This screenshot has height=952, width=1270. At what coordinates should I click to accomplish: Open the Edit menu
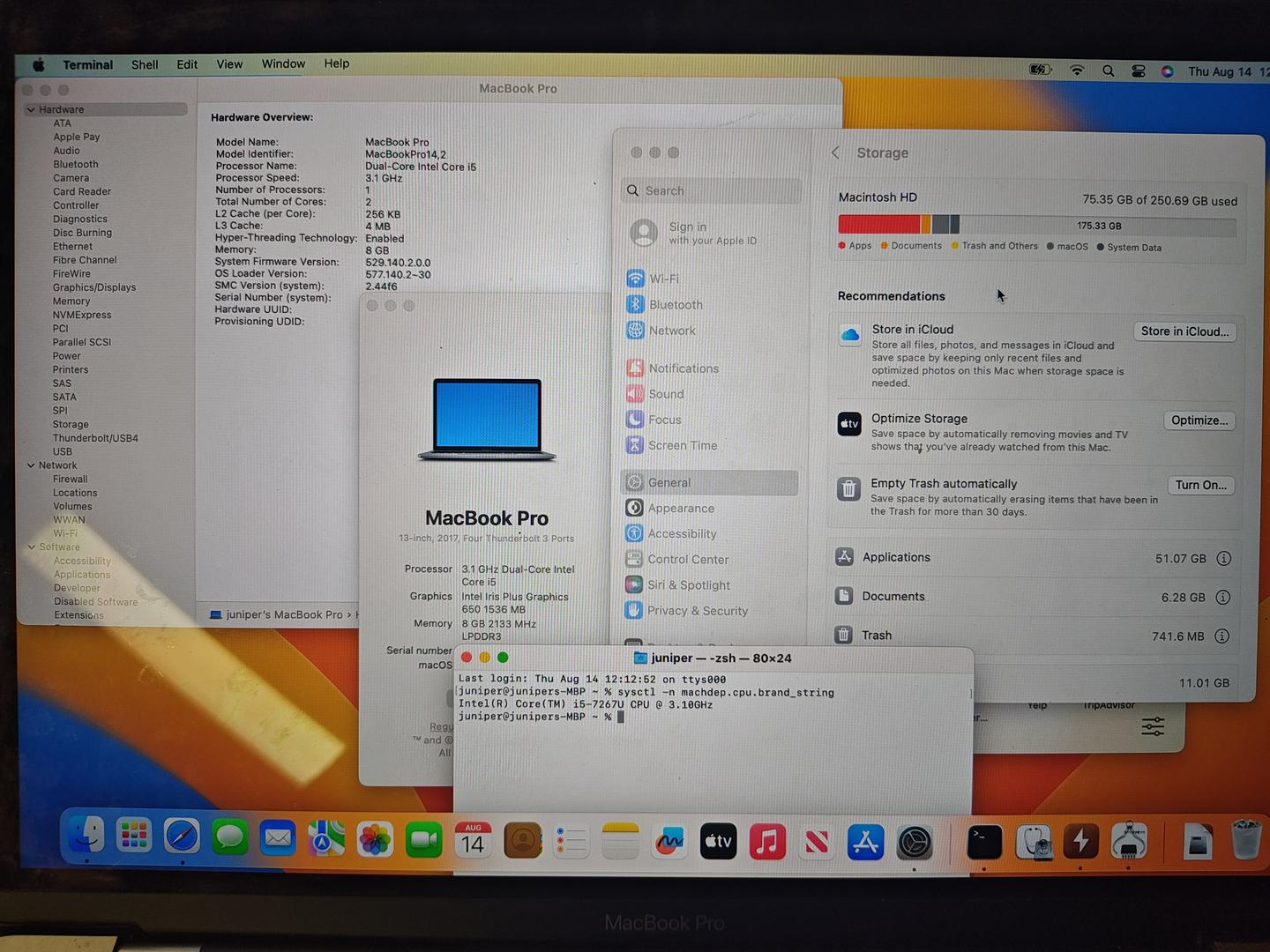187,65
